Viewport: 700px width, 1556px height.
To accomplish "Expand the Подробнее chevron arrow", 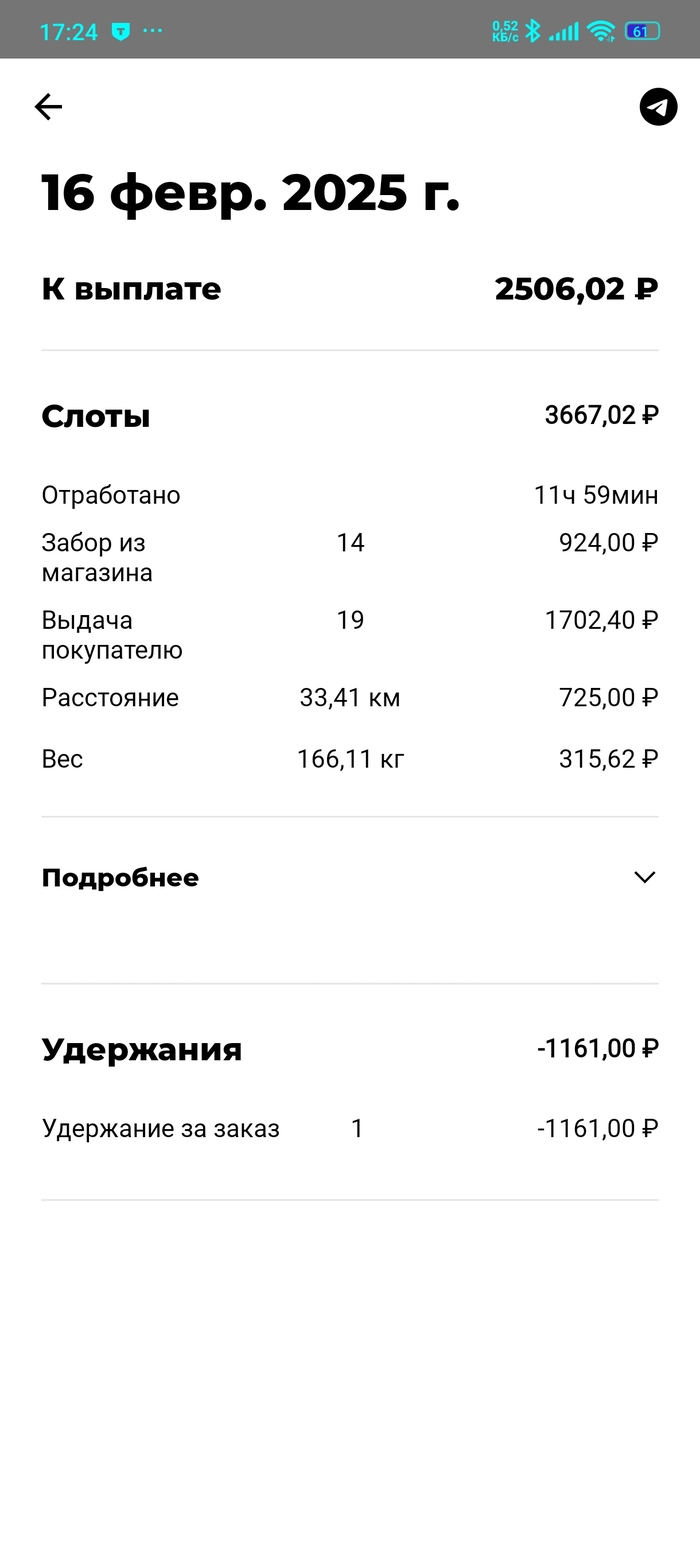I will [644, 877].
